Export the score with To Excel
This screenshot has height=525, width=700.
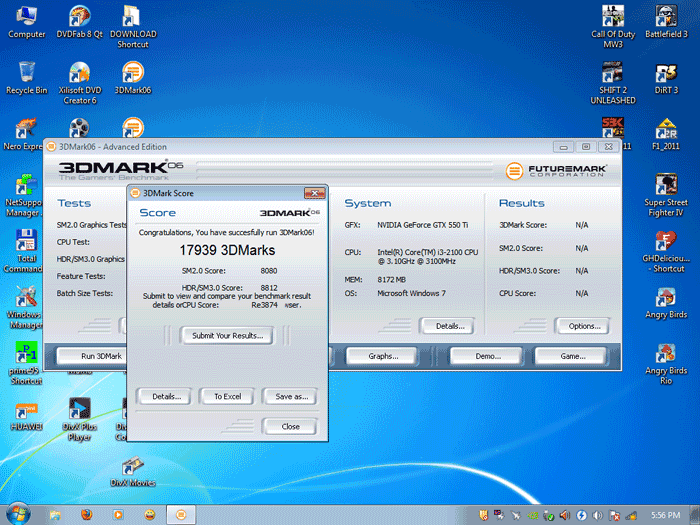(227, 396)
